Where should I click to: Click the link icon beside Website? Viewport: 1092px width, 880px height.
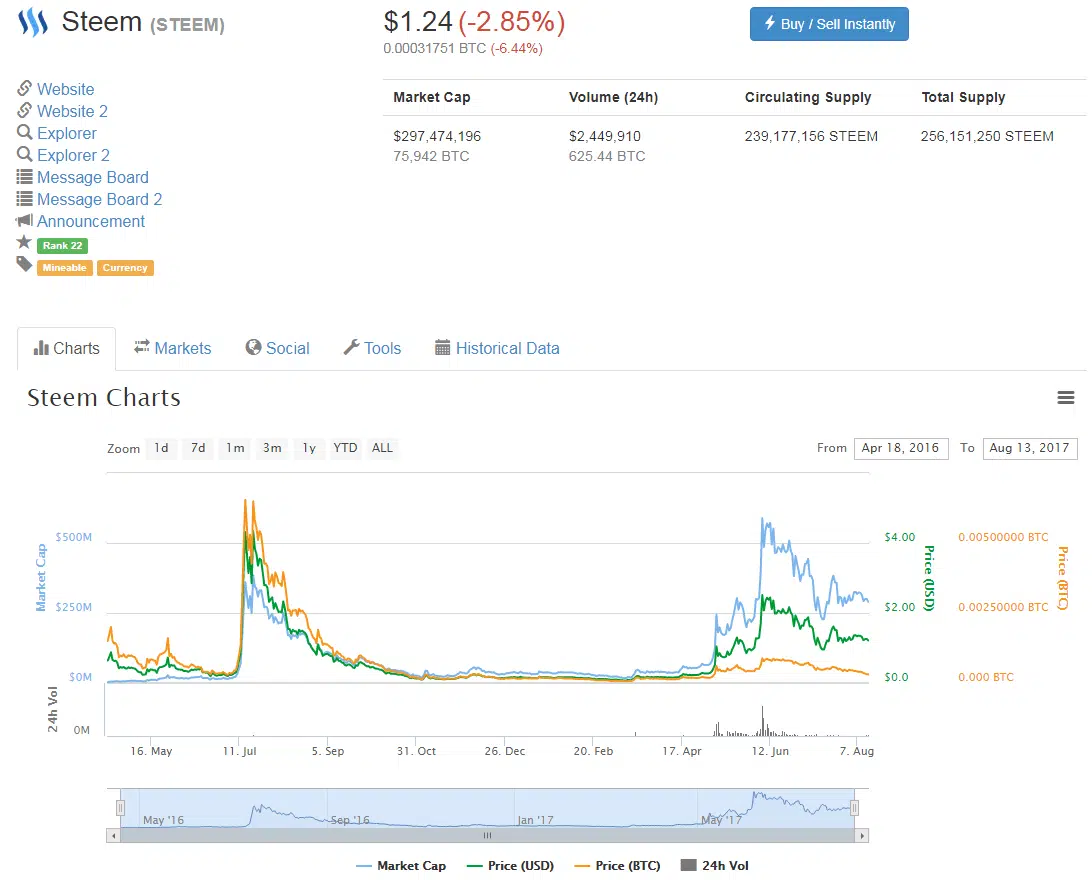[x=24, y=88]
